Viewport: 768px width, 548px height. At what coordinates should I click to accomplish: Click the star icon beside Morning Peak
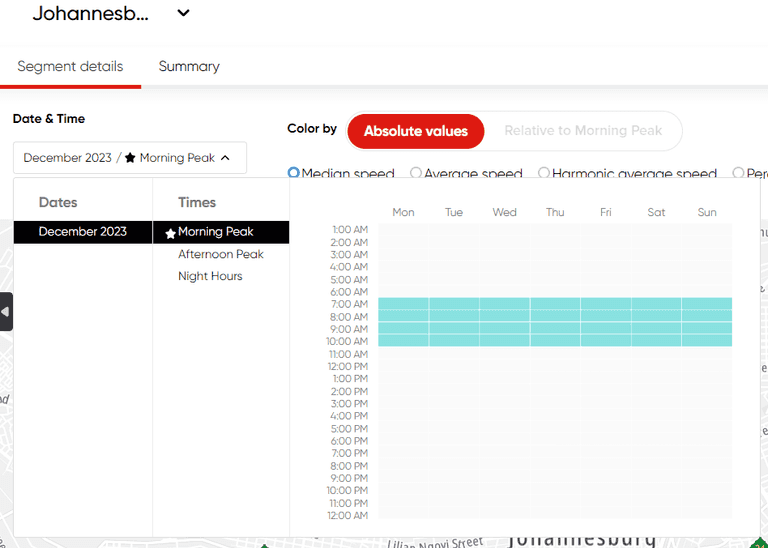170,233
